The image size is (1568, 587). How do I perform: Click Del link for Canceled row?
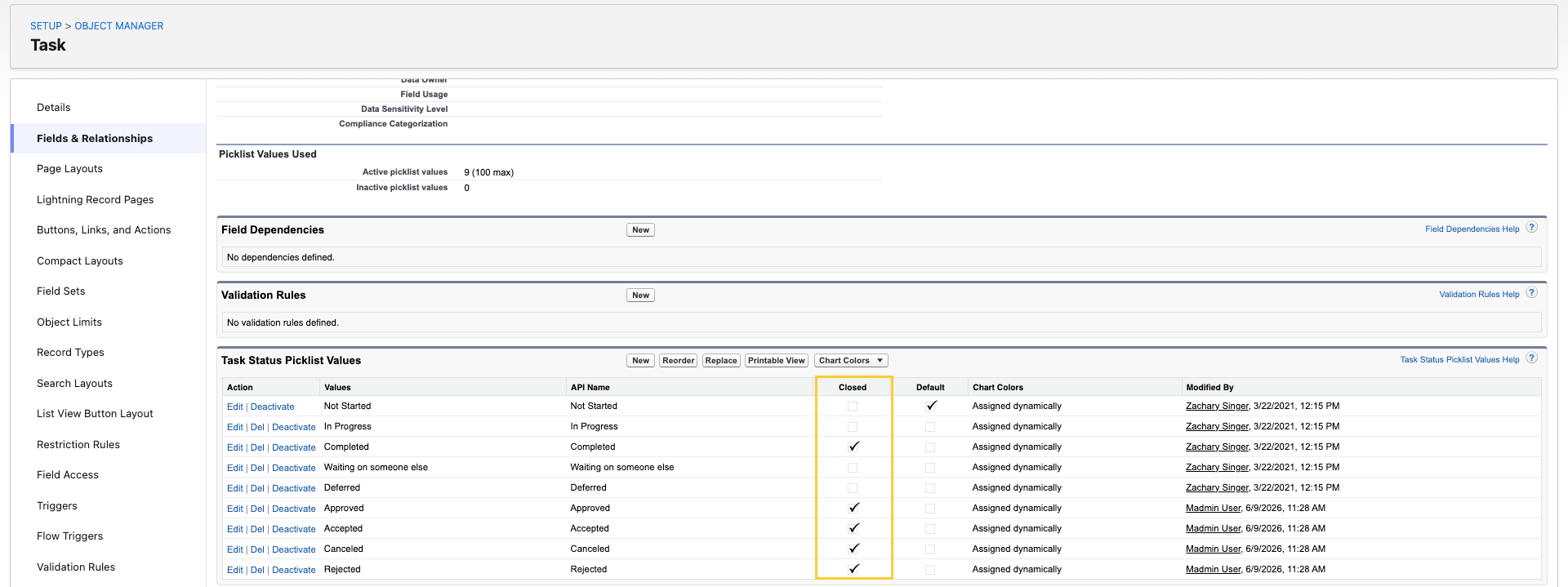[x=257, y=549]
